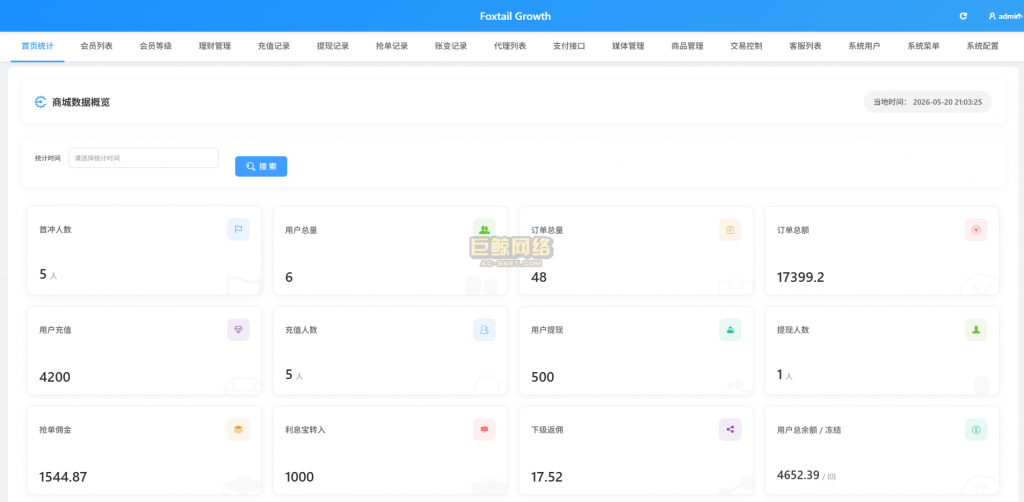The image size is (1024, 502).
Task: Click the orange box icon on 抢单佣金 card
Action: pyautogui.click(x=238, y=430)
